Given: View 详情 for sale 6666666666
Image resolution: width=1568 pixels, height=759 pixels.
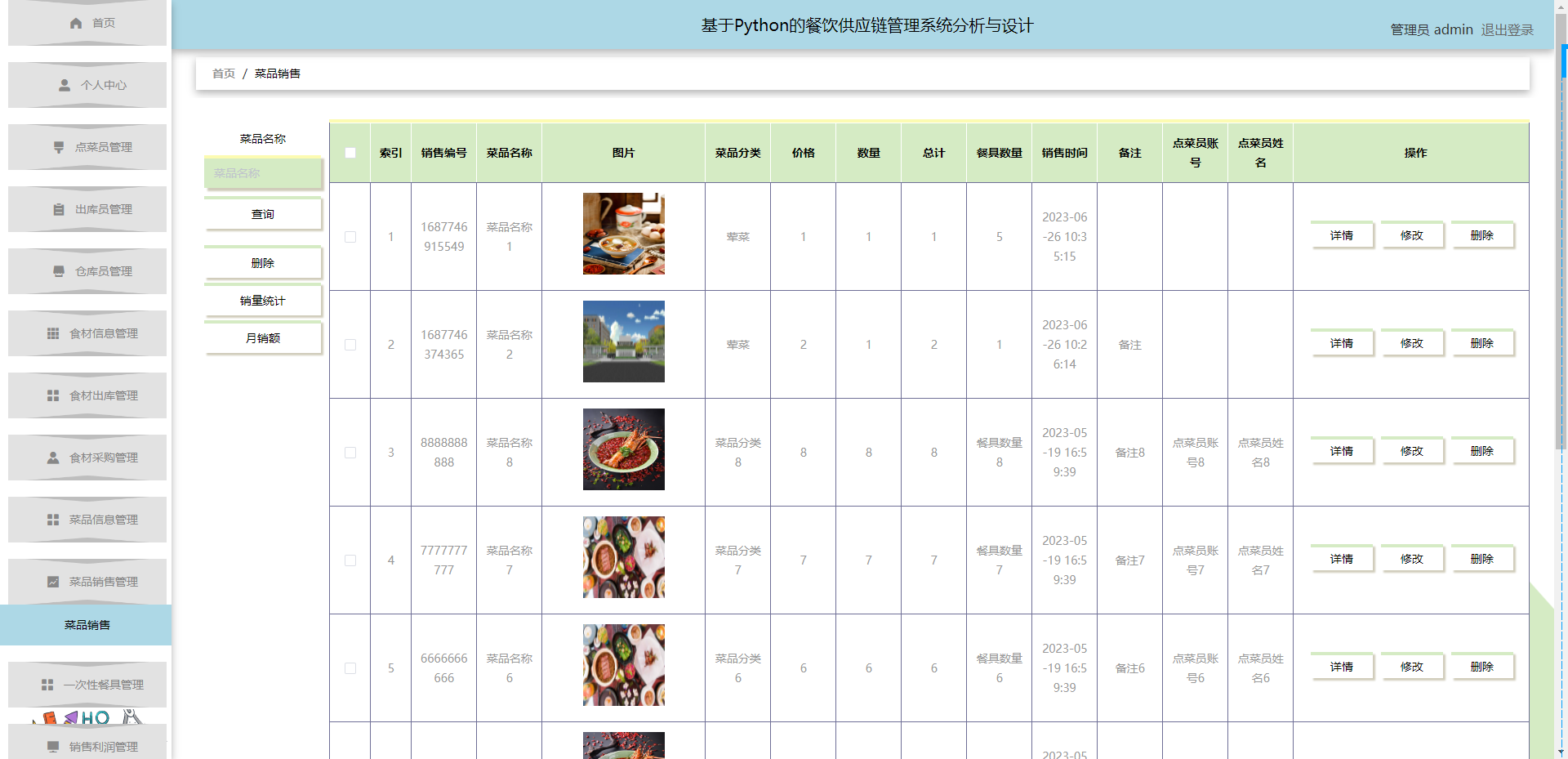Looking at the screenshot, I should [x=1342, y=667].
